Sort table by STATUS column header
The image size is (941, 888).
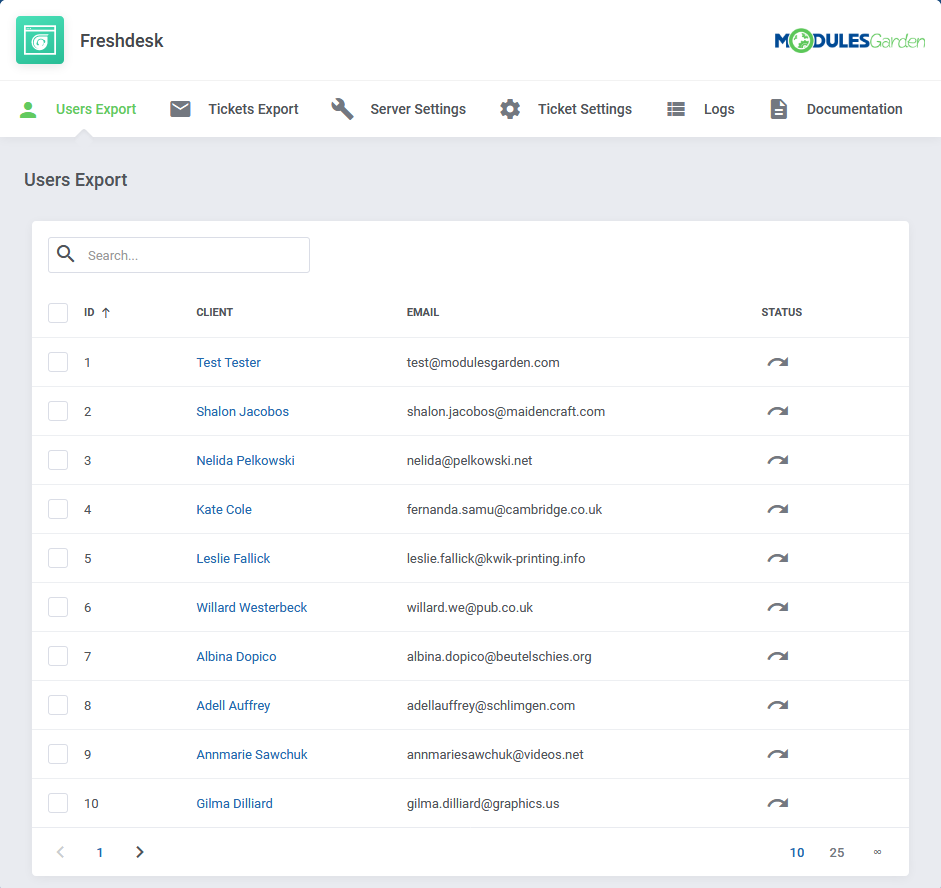(782, 313)
